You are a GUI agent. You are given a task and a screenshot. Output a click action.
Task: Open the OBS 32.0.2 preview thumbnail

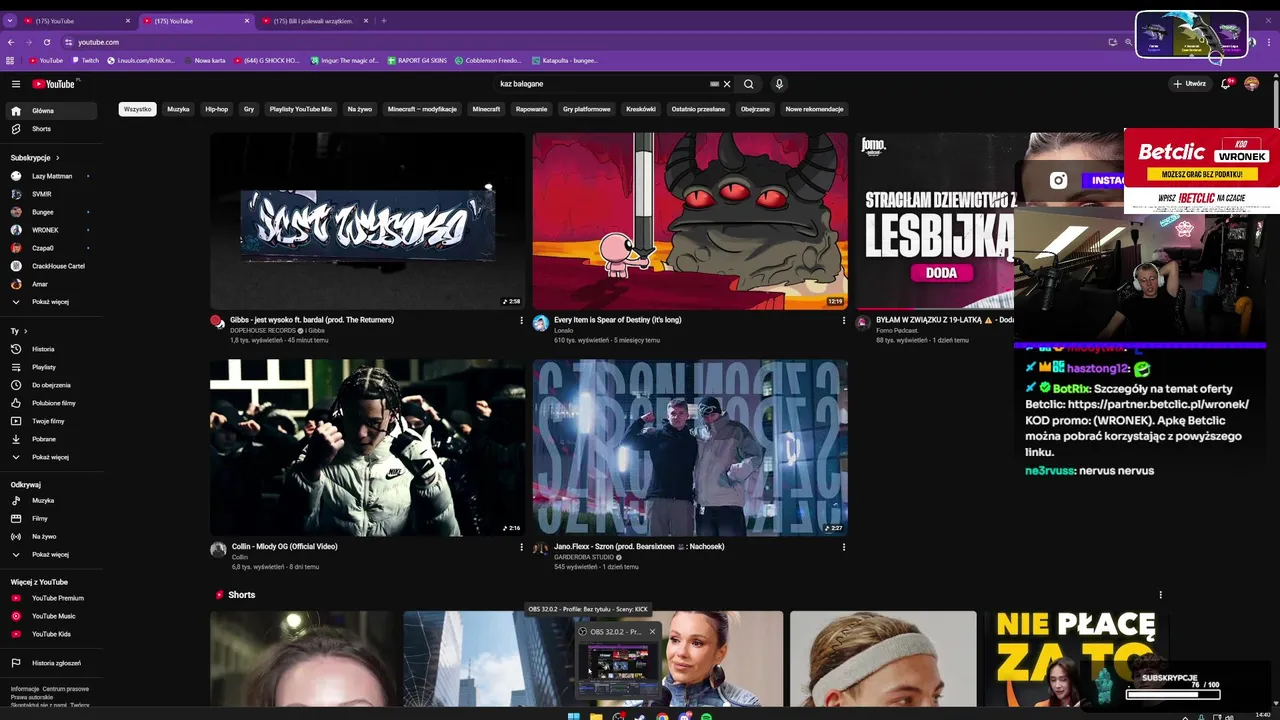coord(618,669)
